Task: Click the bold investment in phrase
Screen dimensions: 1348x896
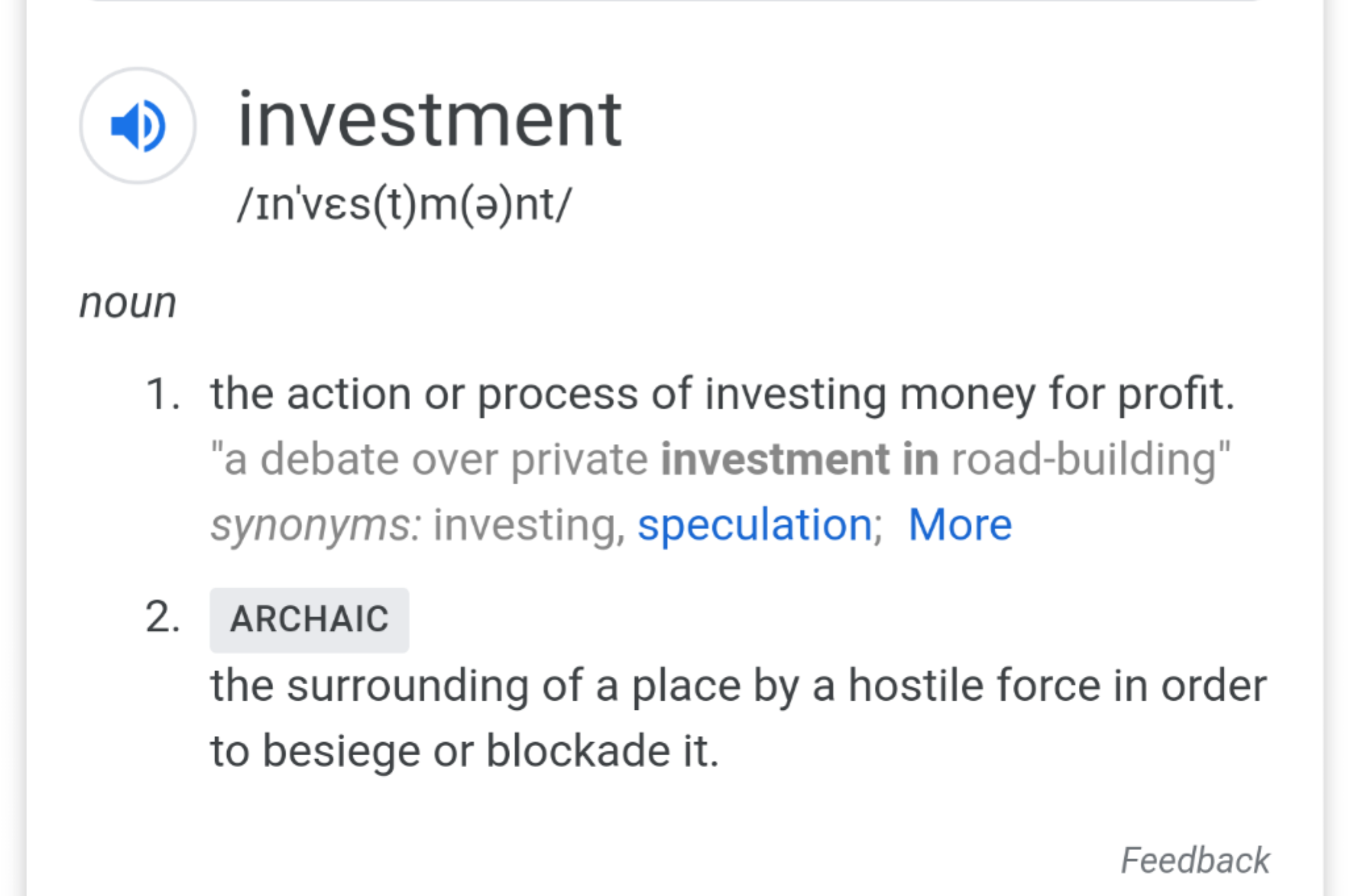Action: tap(800, 459)
